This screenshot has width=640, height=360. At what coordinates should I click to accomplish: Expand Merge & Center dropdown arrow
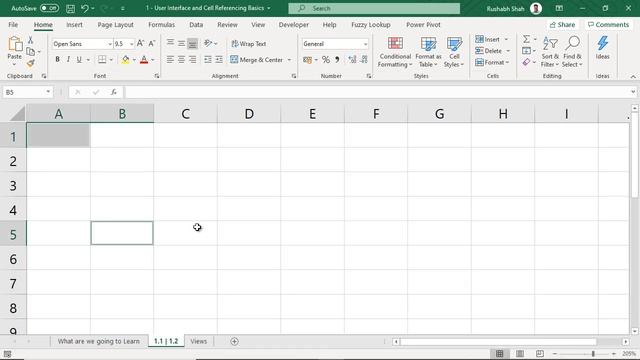coord(289,60)
